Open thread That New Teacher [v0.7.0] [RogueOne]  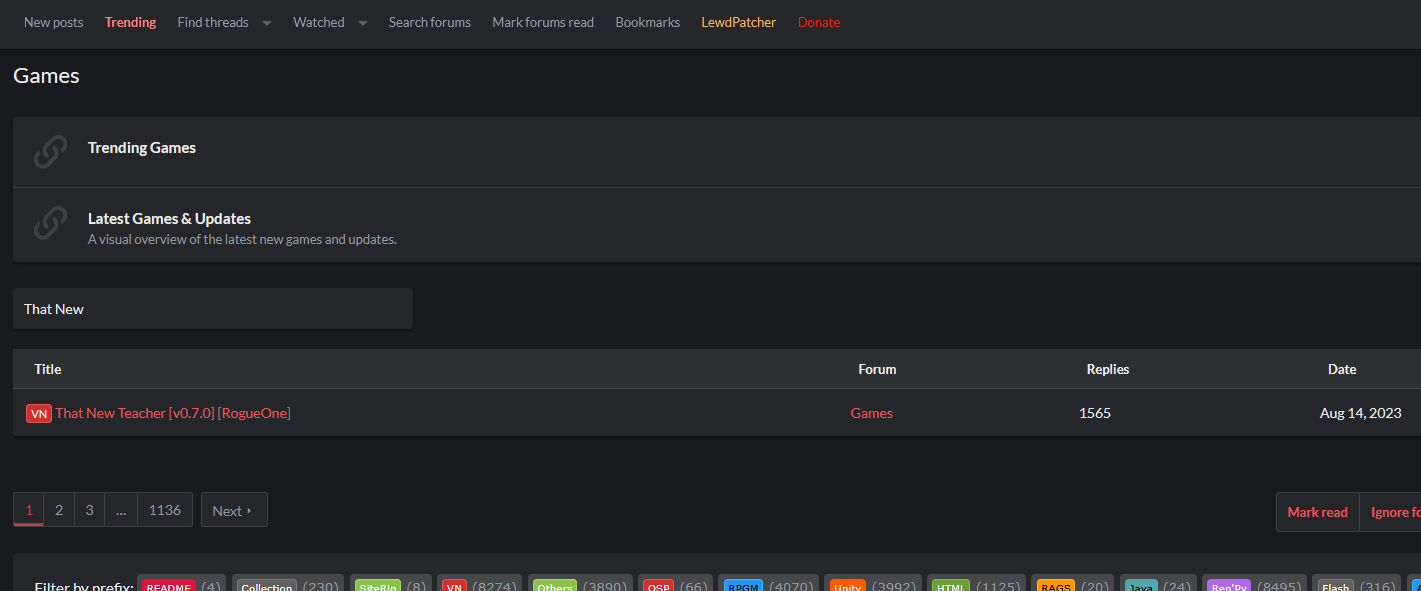click(x=173, y=413)
